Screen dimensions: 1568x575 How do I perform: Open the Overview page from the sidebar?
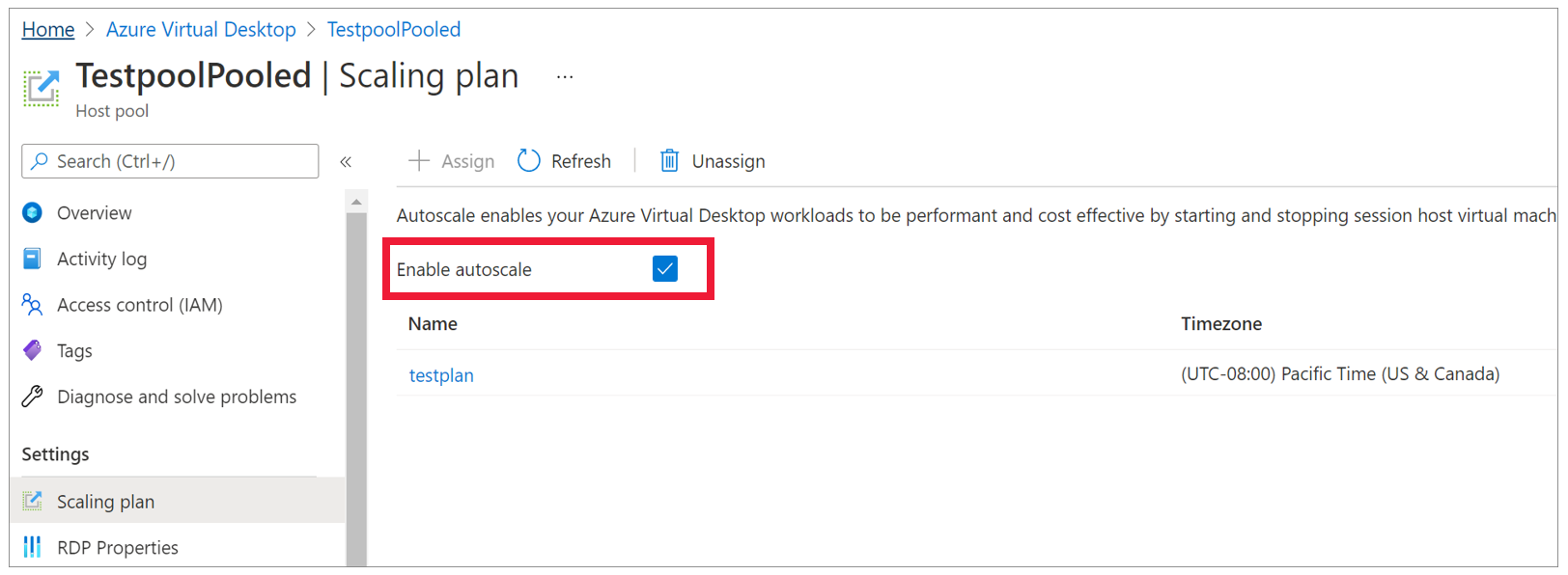pos(94,212)
